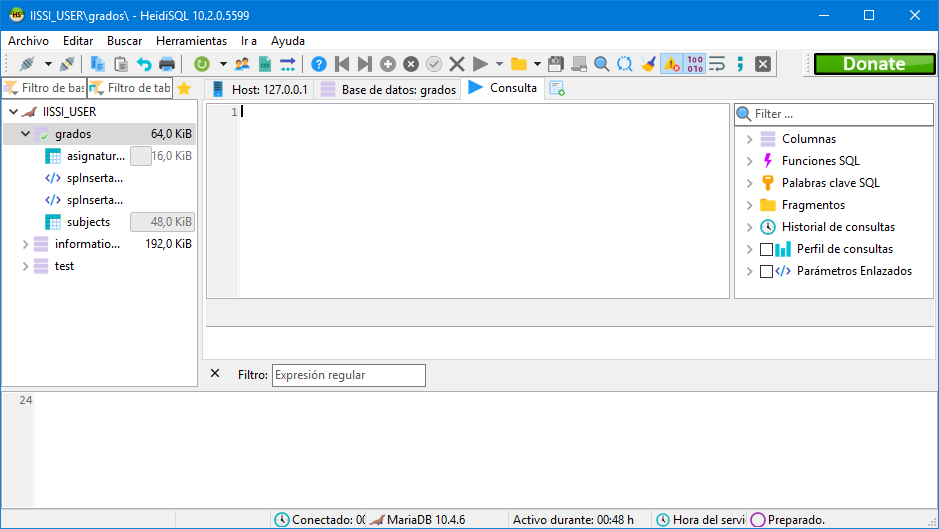Collapse the grados database node
Viewport: 939px width, 529px height.
tap(25, 134)
